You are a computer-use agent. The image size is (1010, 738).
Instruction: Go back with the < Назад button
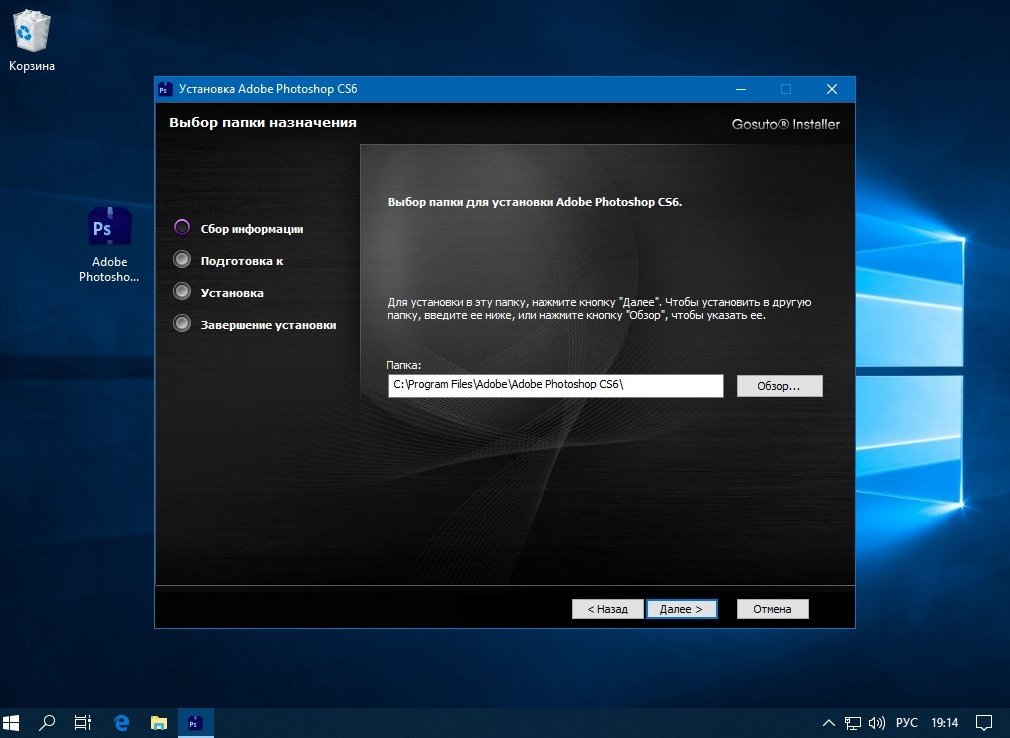coord(607,609)
